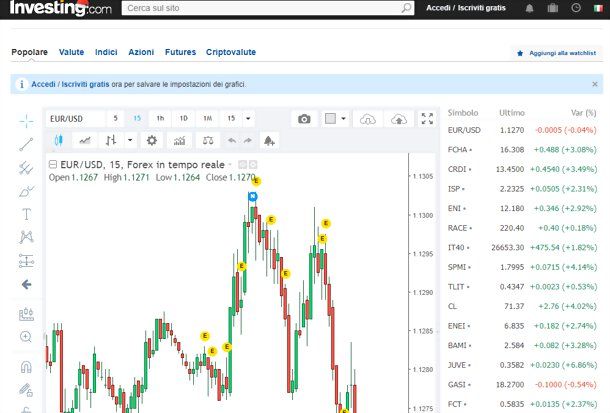Screen dimensions: 610x413
Task: Click Aggiungi alla watchlist button
Action: (557, 53)
